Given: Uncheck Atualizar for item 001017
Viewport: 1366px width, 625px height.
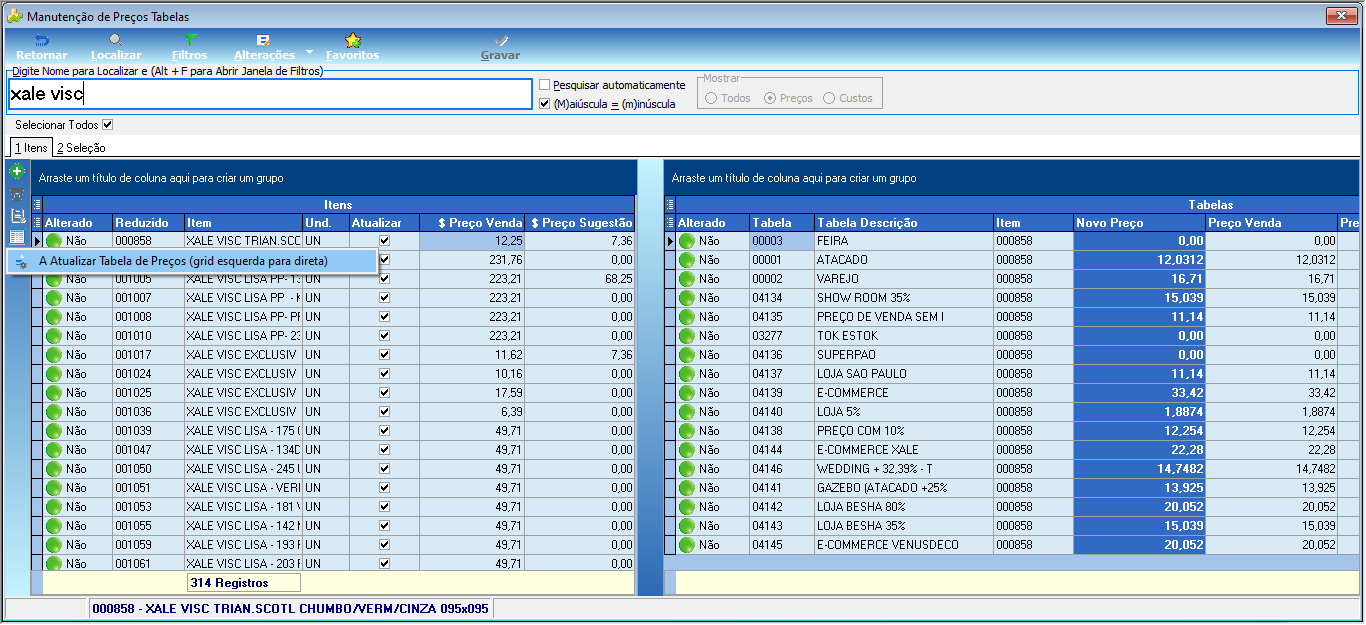Looking at the screenshot, I should (x=384, y=355).
